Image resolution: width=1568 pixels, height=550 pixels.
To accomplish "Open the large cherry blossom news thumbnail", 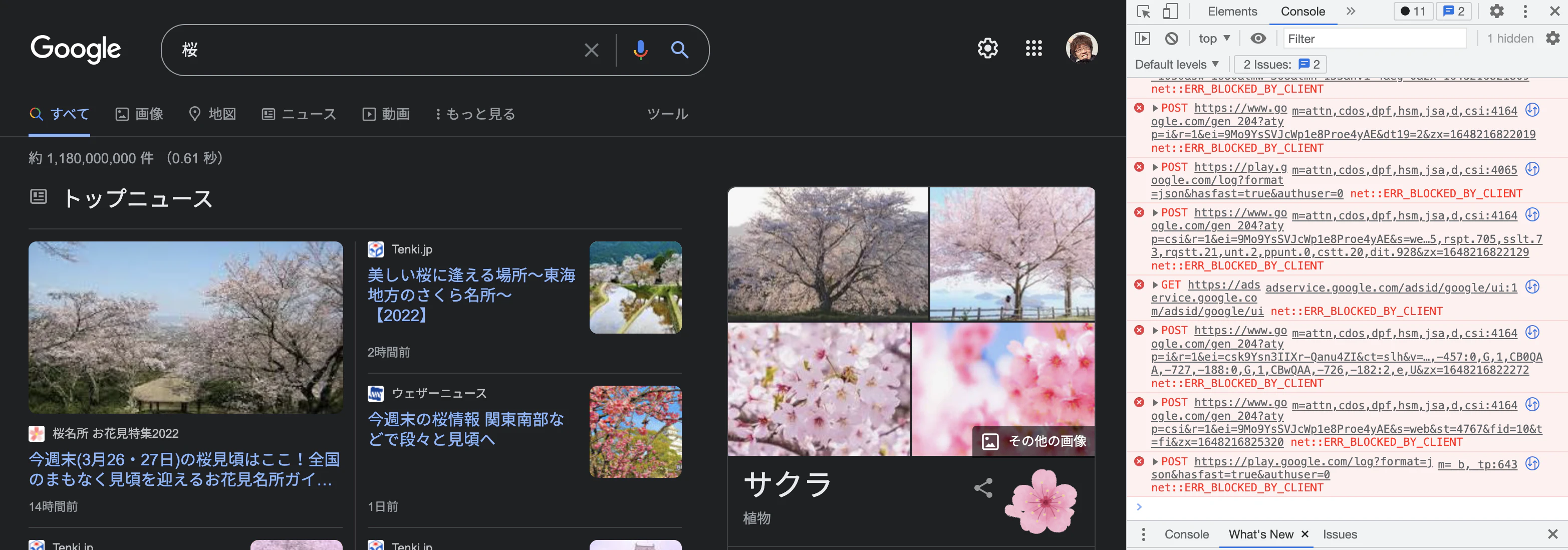I will click(x=186, y=327).
